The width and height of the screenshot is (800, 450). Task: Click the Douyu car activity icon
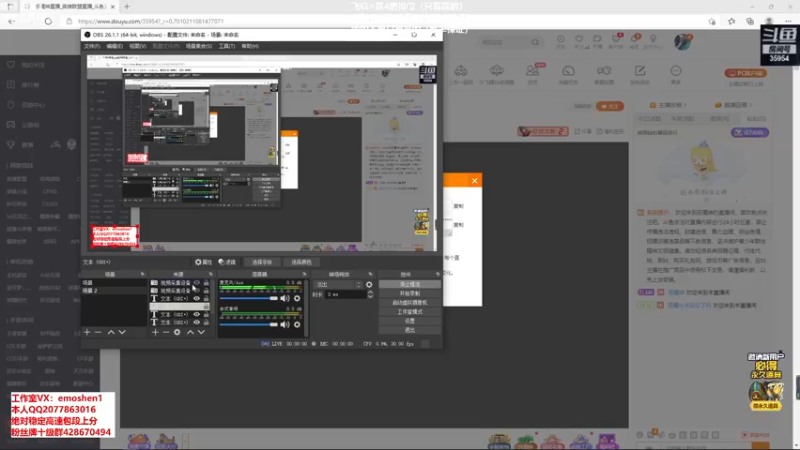[461, 71]
